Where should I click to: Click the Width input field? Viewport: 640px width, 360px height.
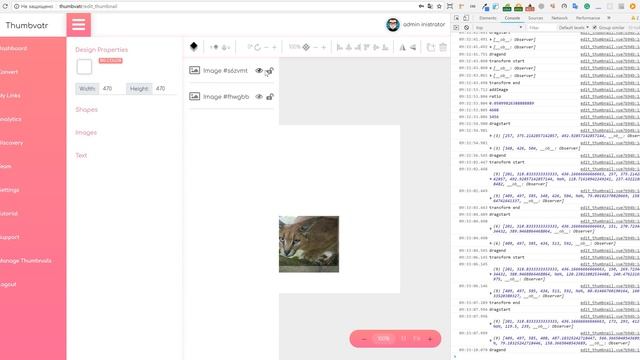click(x=112, y=88)
